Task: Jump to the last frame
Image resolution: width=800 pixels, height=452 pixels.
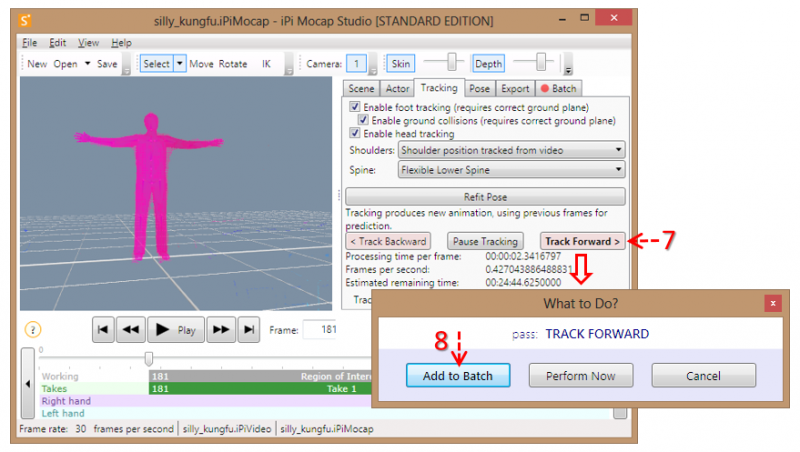Action: tap(249, 330)
